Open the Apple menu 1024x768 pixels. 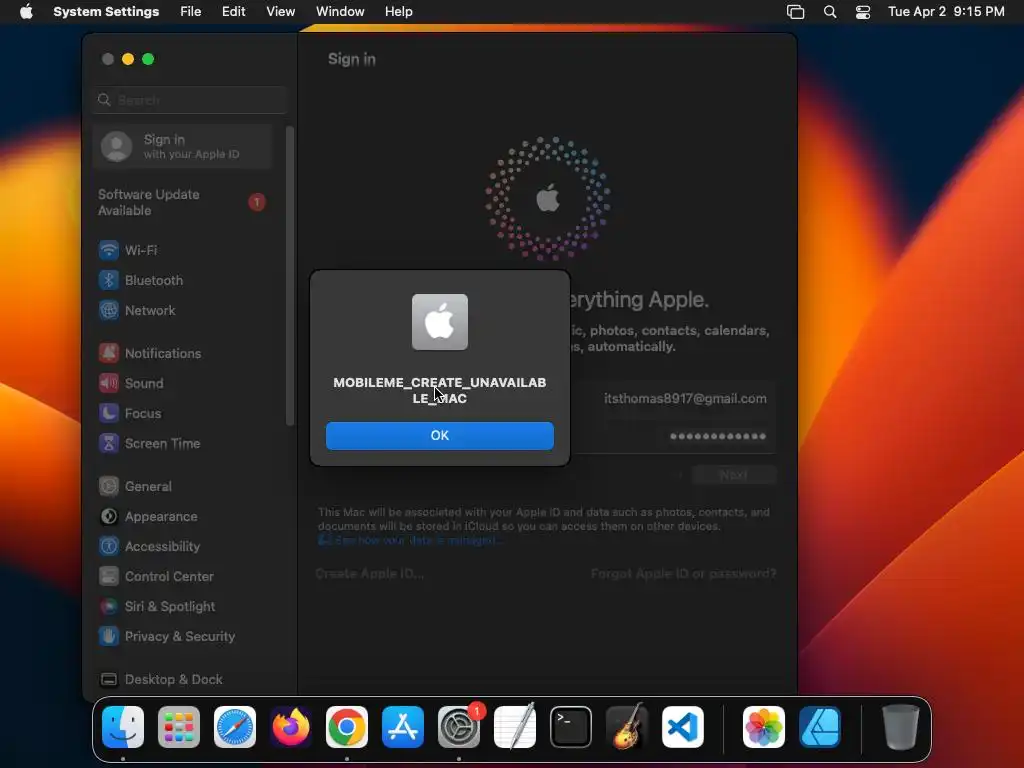coord(26,12)
